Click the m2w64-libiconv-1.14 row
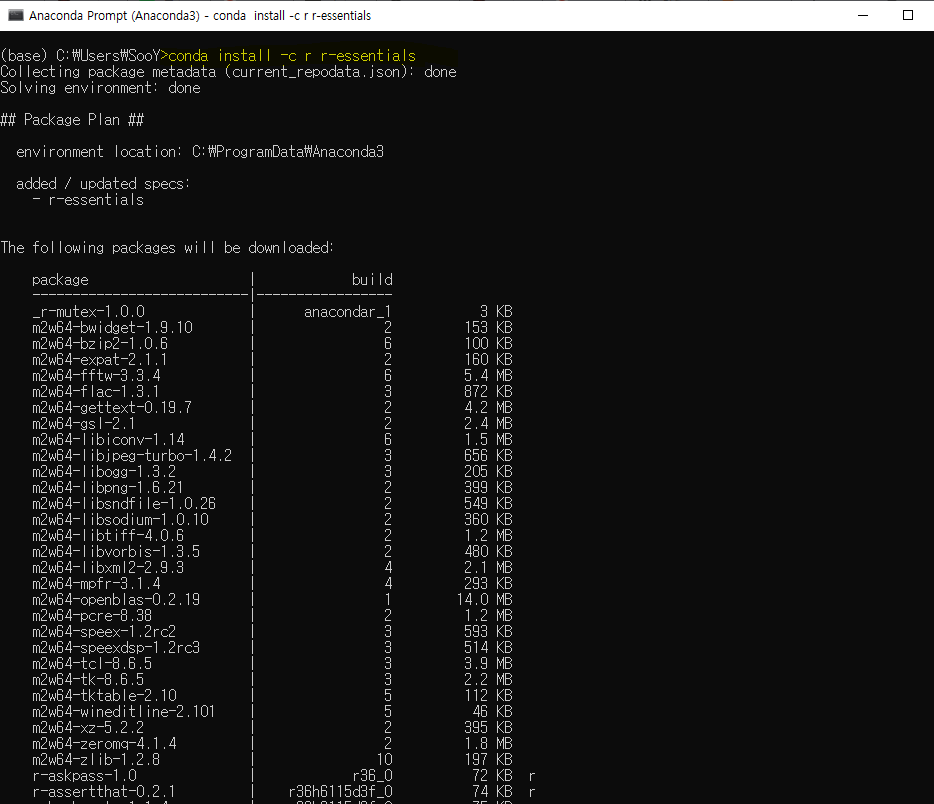The height and width of the screenshot is (804, 934). (x=272, y=440)
